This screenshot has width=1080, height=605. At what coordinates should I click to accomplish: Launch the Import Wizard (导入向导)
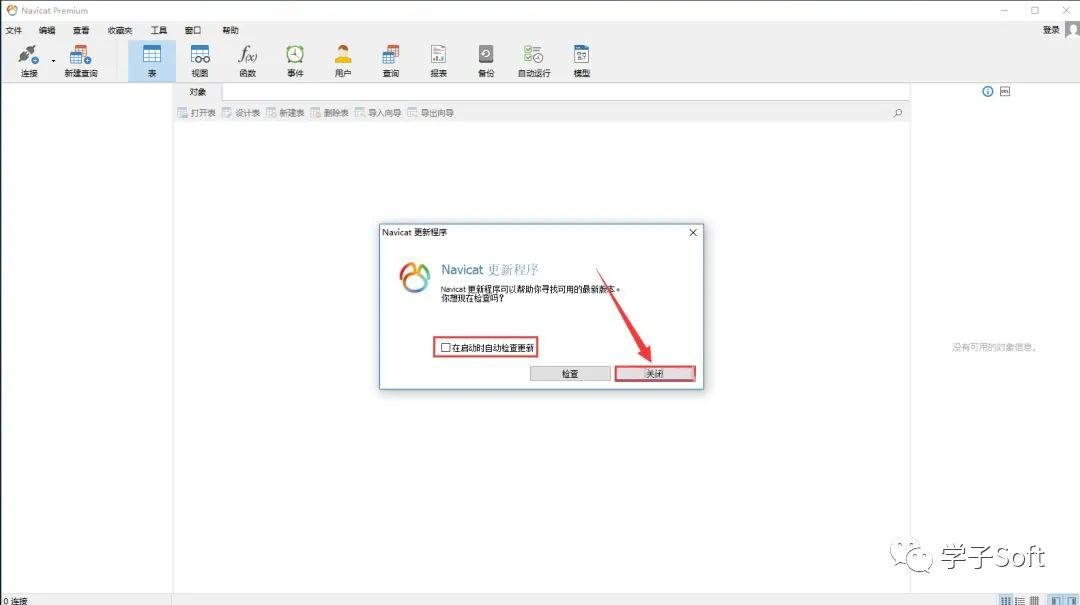coord(378,113)
